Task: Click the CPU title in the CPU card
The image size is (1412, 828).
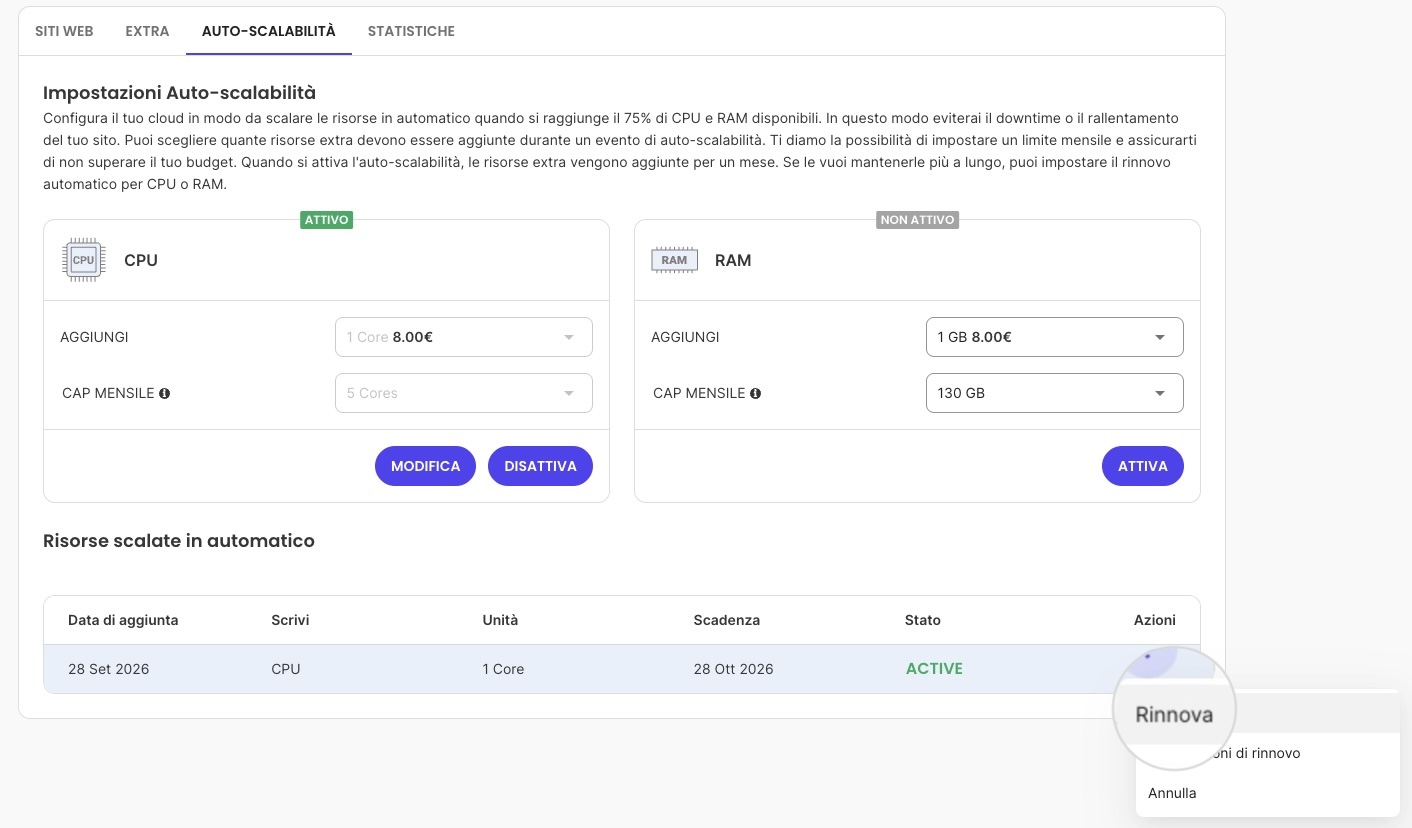Action: point(141,260)
